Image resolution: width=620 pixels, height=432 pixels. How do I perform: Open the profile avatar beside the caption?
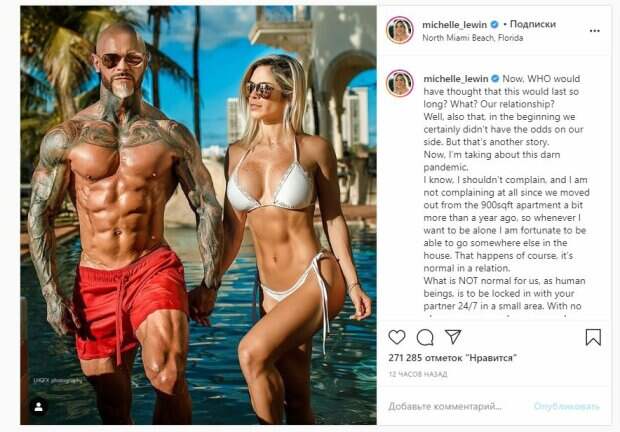[400, 83]
